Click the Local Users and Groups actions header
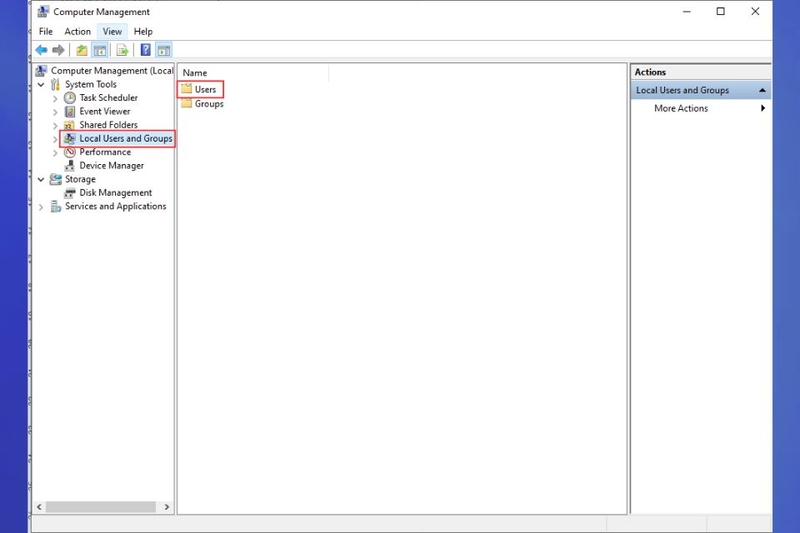The height and width of the screenshot is (533, 800). [700, 90]
